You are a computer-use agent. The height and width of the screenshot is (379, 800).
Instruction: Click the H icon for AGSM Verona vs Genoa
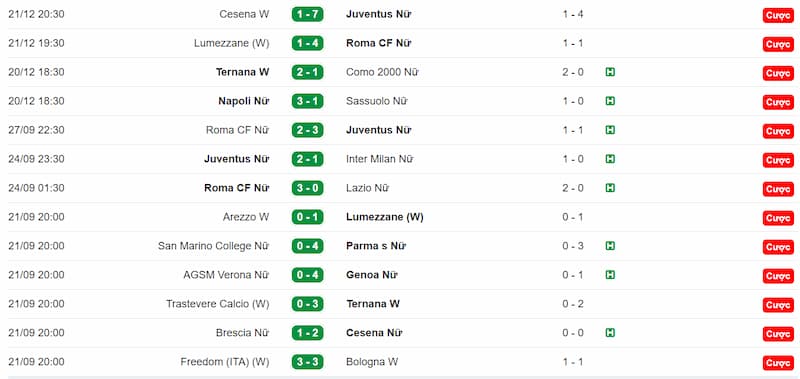point(610,275)
